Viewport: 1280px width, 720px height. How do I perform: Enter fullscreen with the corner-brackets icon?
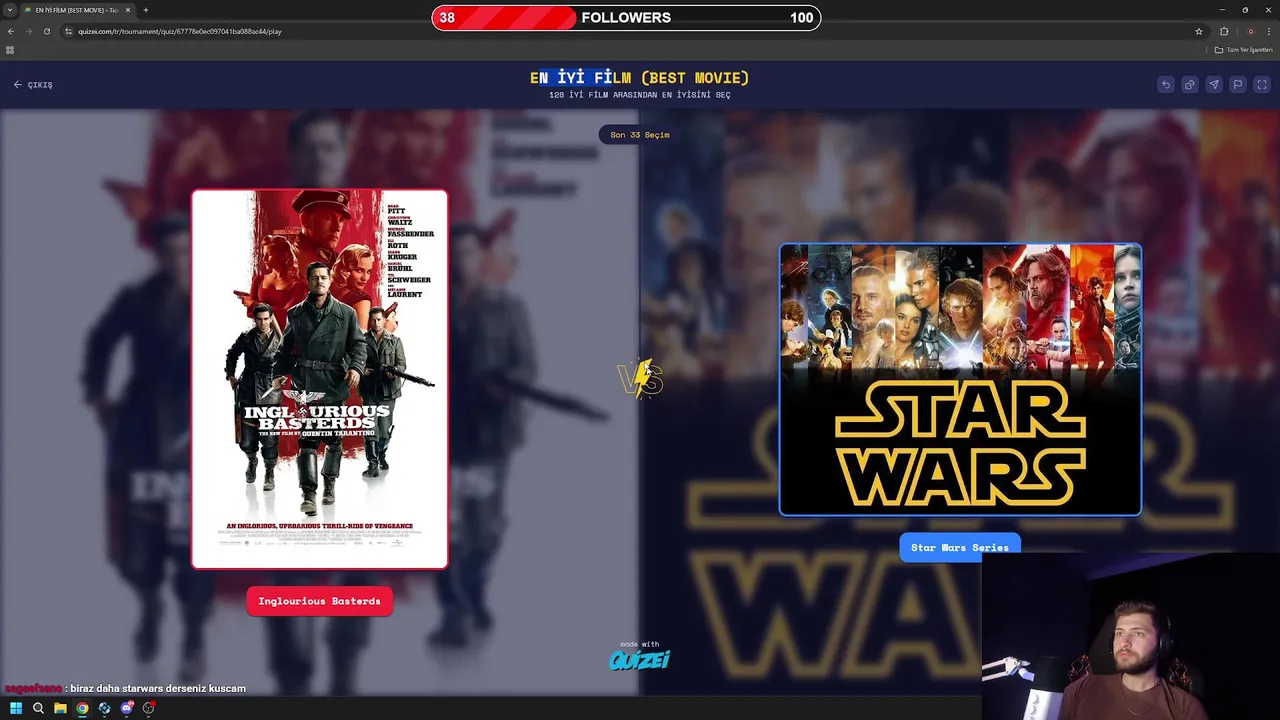coord(1262,85)
